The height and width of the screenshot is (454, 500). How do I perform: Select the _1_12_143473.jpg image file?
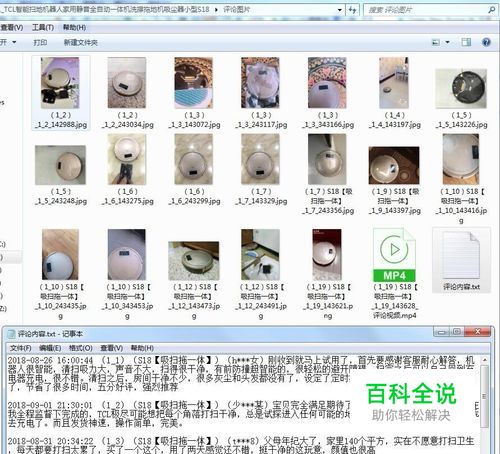(x=194, y=261)
